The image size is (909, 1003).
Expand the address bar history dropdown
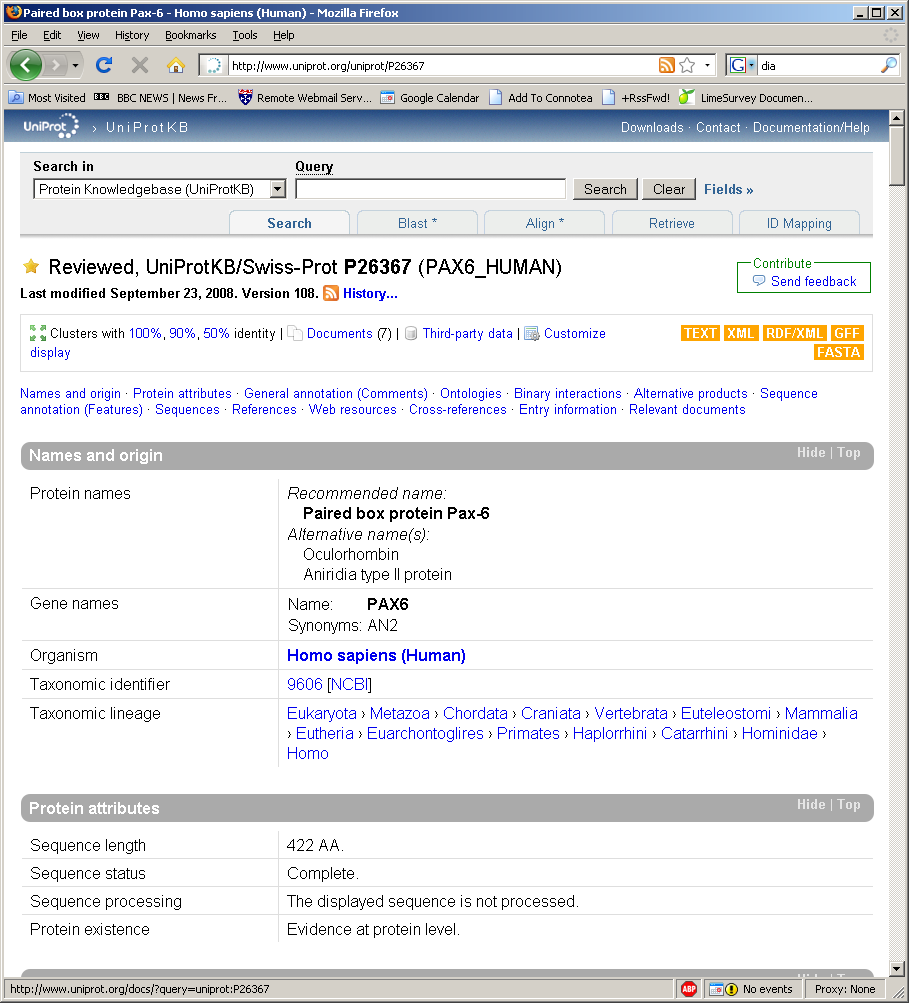click(708, 65)
